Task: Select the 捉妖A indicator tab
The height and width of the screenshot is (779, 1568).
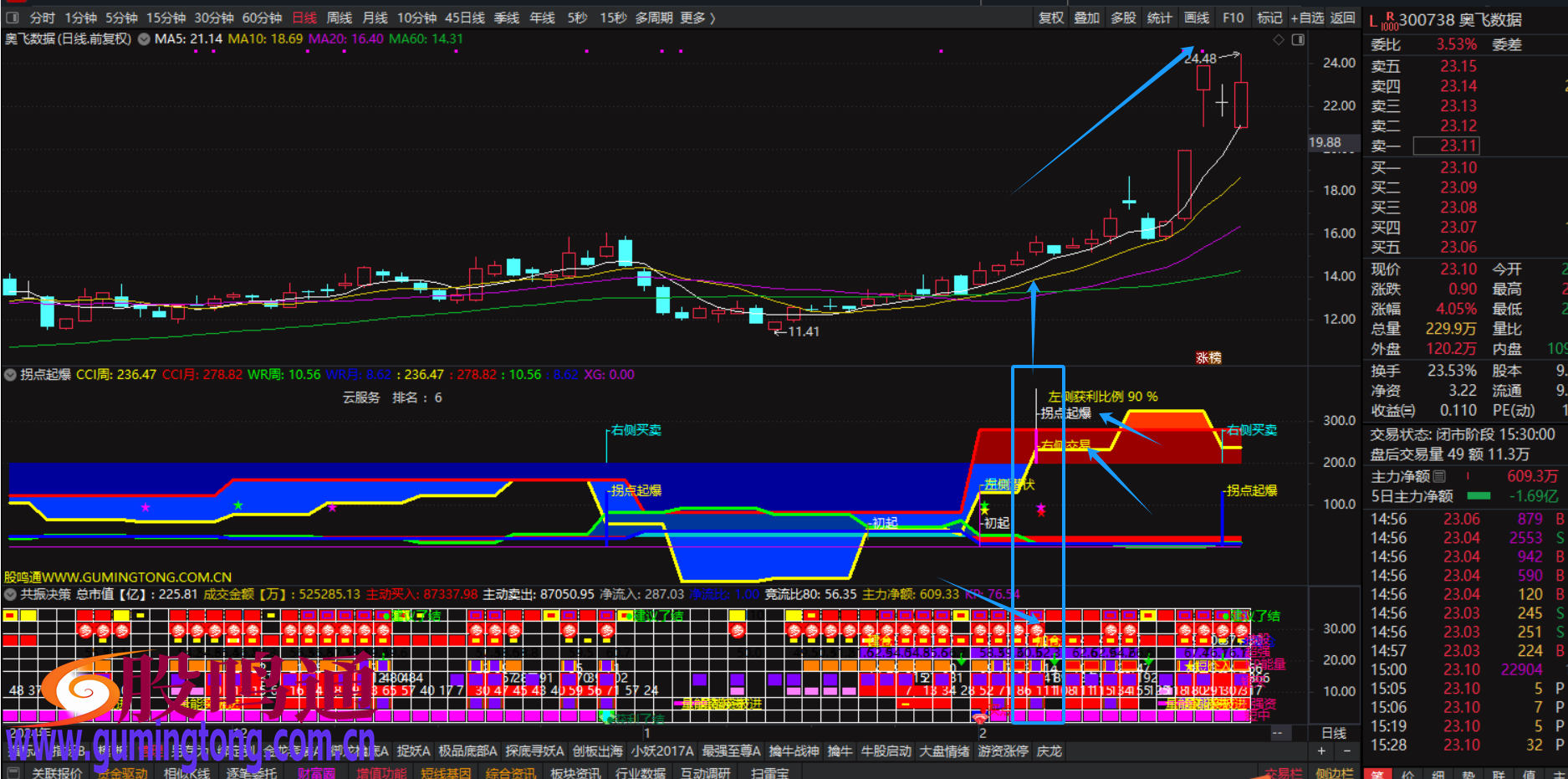Action: coord(413,751)
